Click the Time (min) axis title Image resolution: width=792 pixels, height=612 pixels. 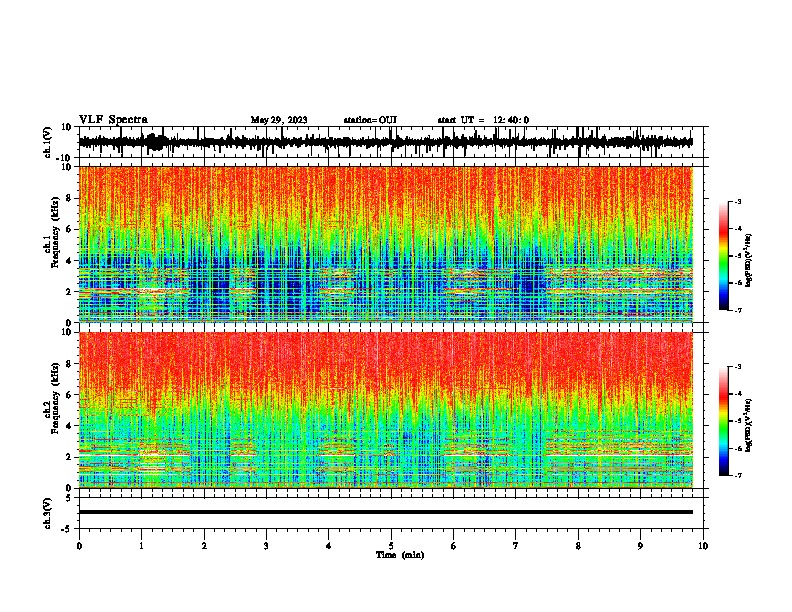[400, 555]
